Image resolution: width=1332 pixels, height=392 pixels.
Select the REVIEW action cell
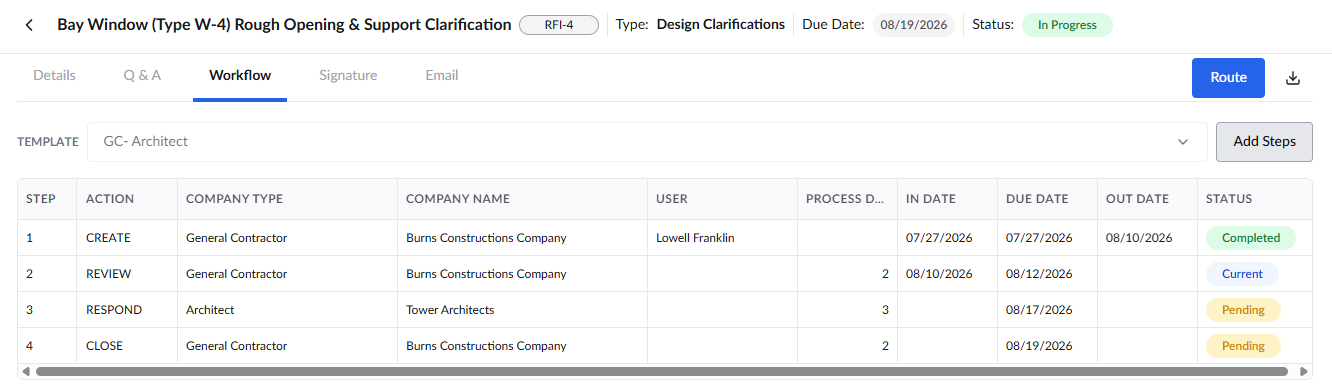[127, 274]
